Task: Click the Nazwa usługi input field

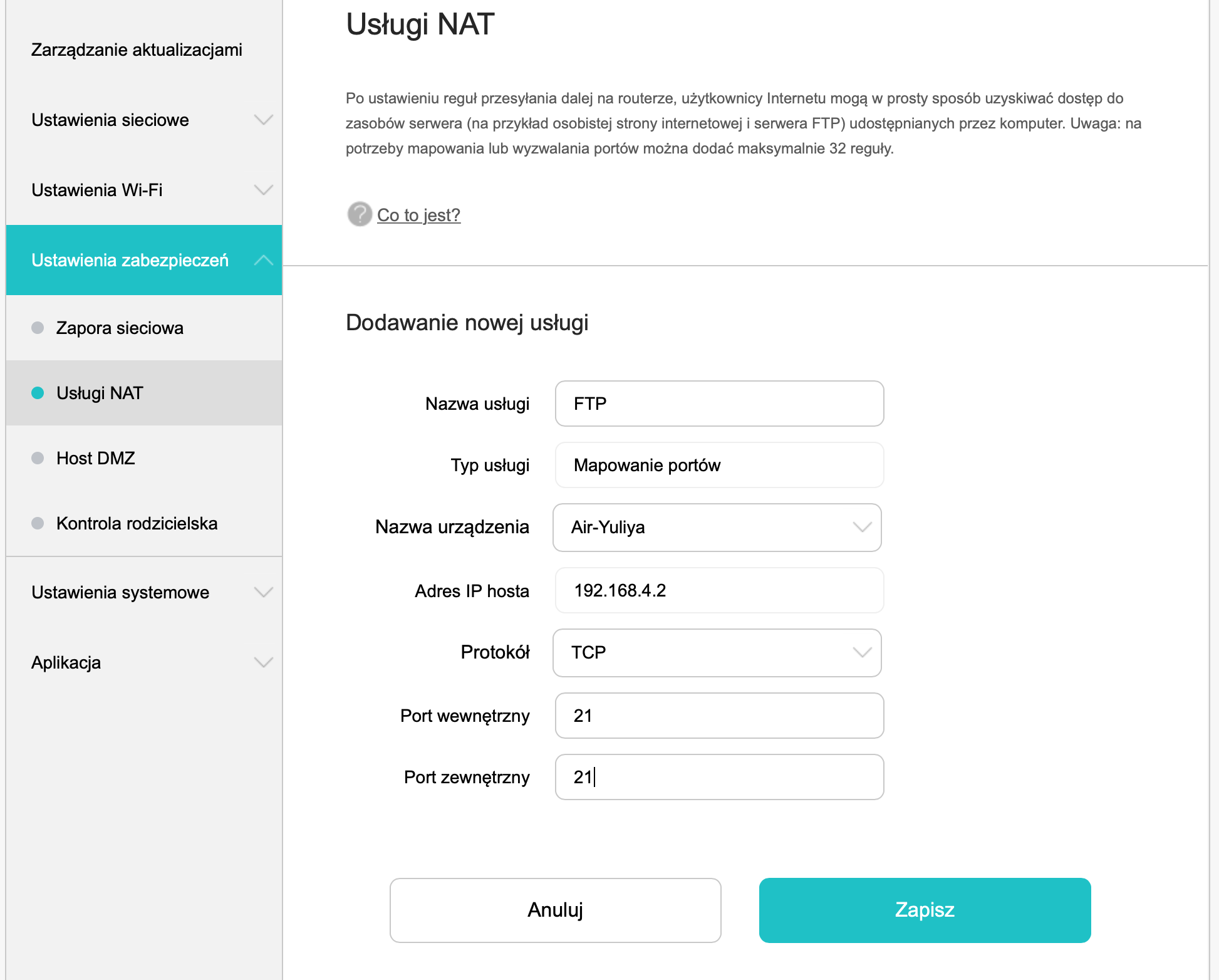Action: 719,404
